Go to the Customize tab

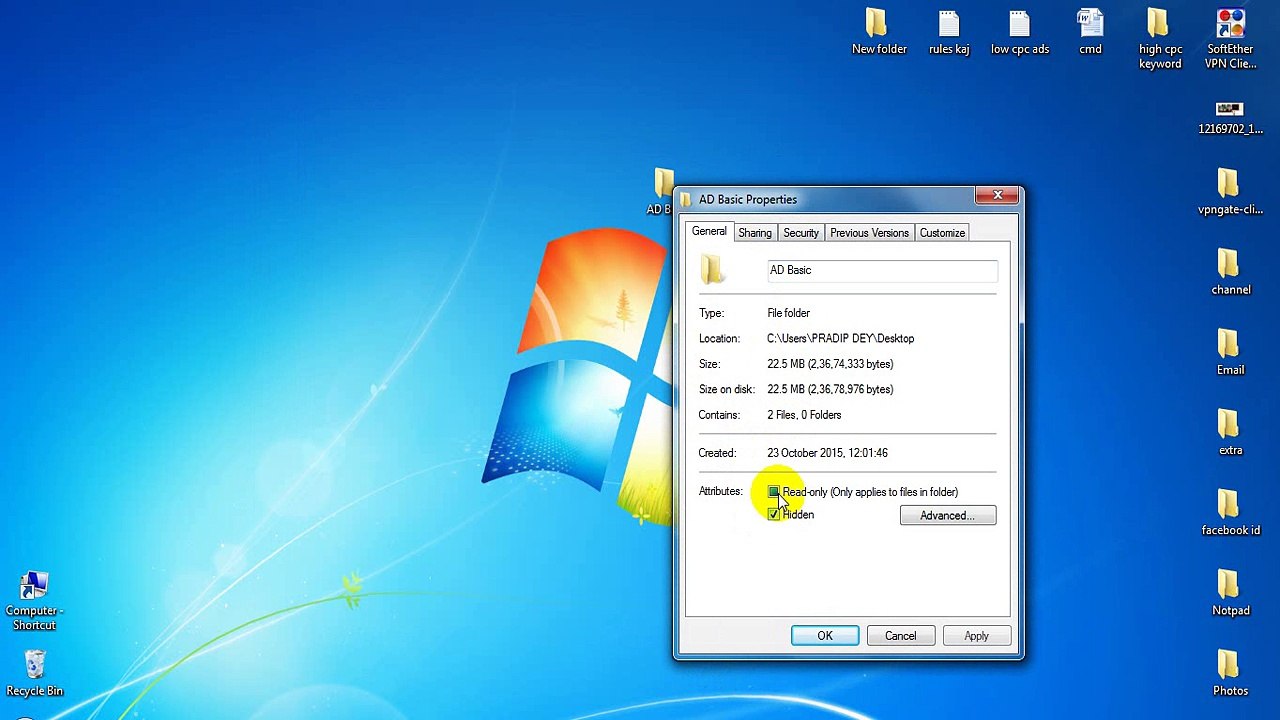coord(942,233)
